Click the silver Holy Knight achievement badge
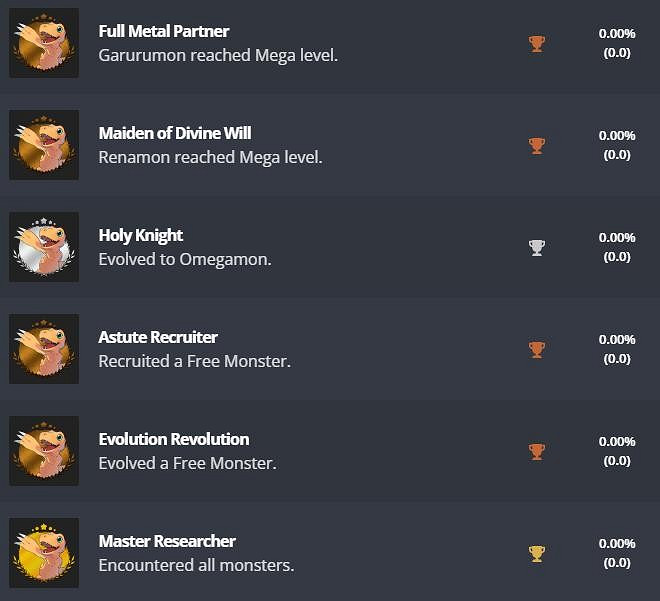 coord(44,247)
